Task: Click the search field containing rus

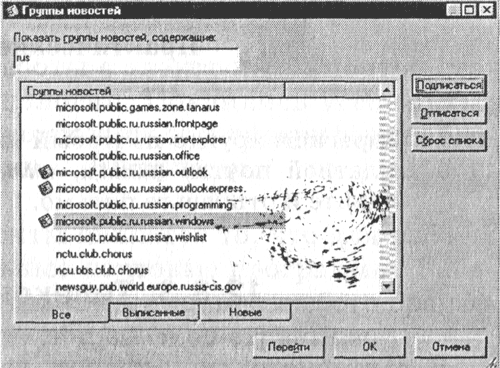Action: point(126,58)
